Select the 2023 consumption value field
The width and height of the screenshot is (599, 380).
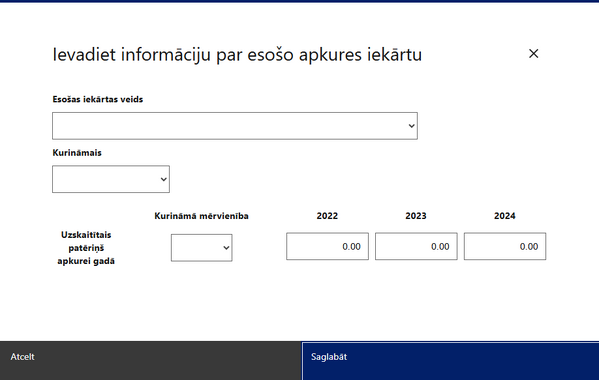click(x=416, y=246)
